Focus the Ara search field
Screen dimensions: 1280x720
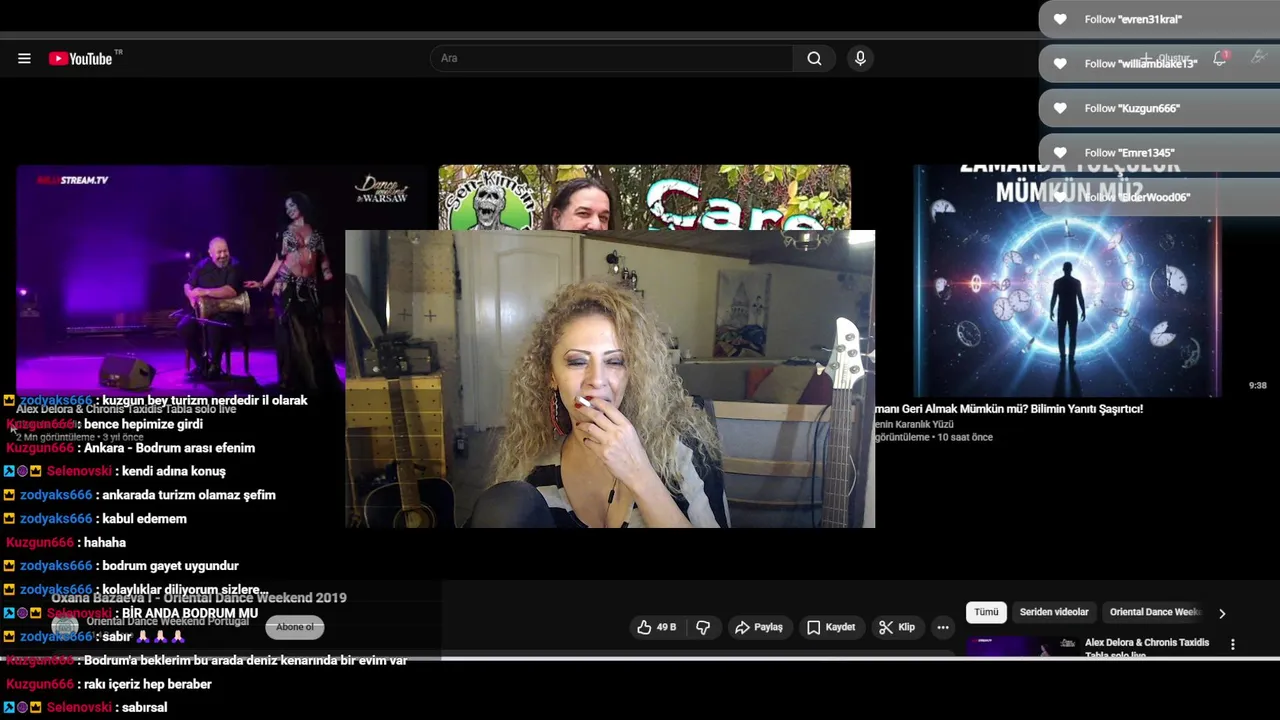point(612,58)
